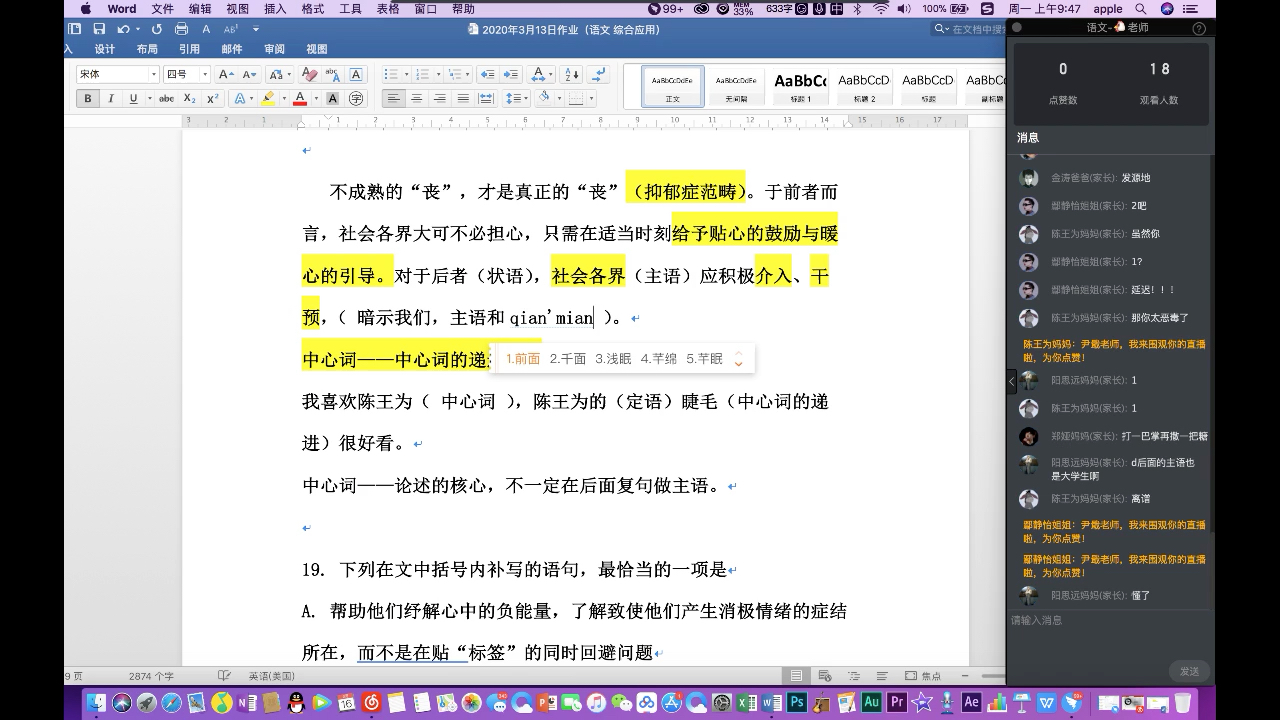Select the superscript icon
The image size is (1280, 720).
212,98
